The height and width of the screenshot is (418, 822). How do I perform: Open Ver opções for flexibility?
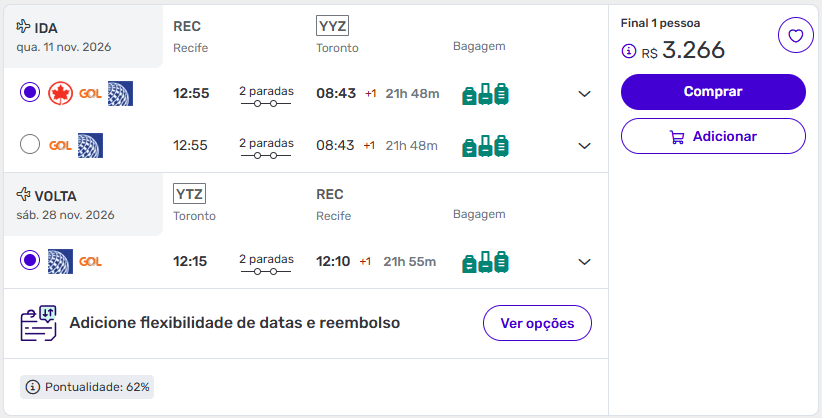tap(537, 324)
